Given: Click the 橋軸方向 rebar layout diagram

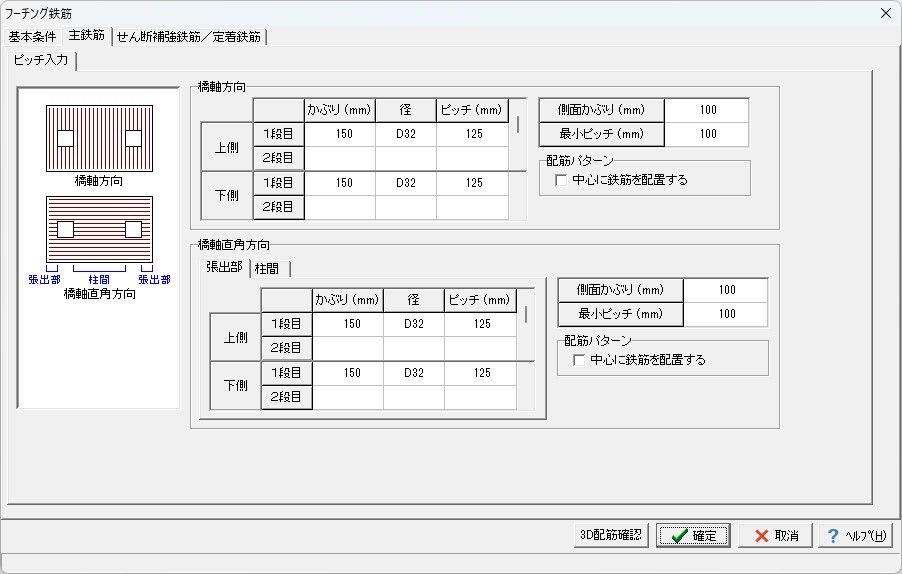Looking at the screenshot, I should click(100, 139).
